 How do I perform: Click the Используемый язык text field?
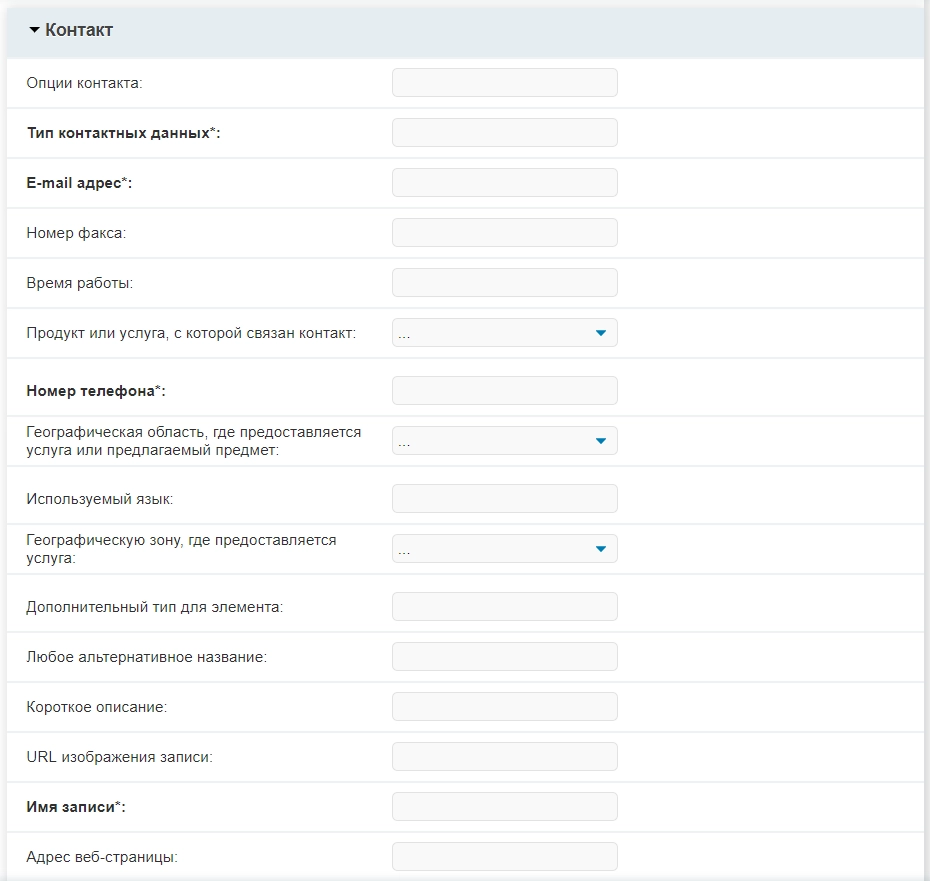505,498
